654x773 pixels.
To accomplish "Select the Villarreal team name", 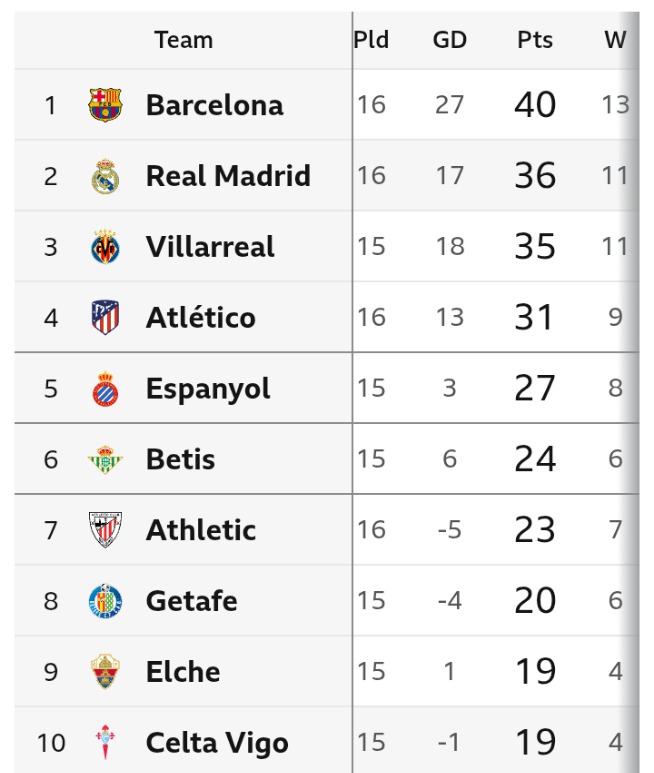I will [x=210, y=247].
